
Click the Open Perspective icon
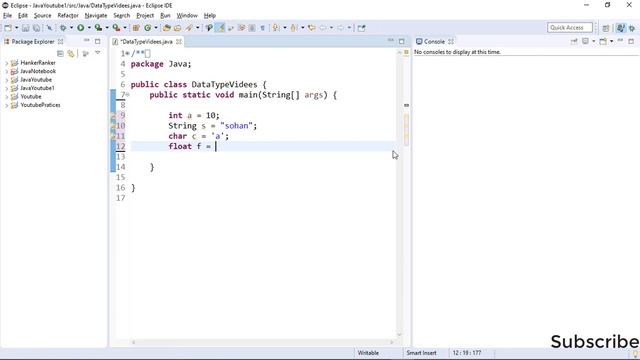click(x=606, y=28)
